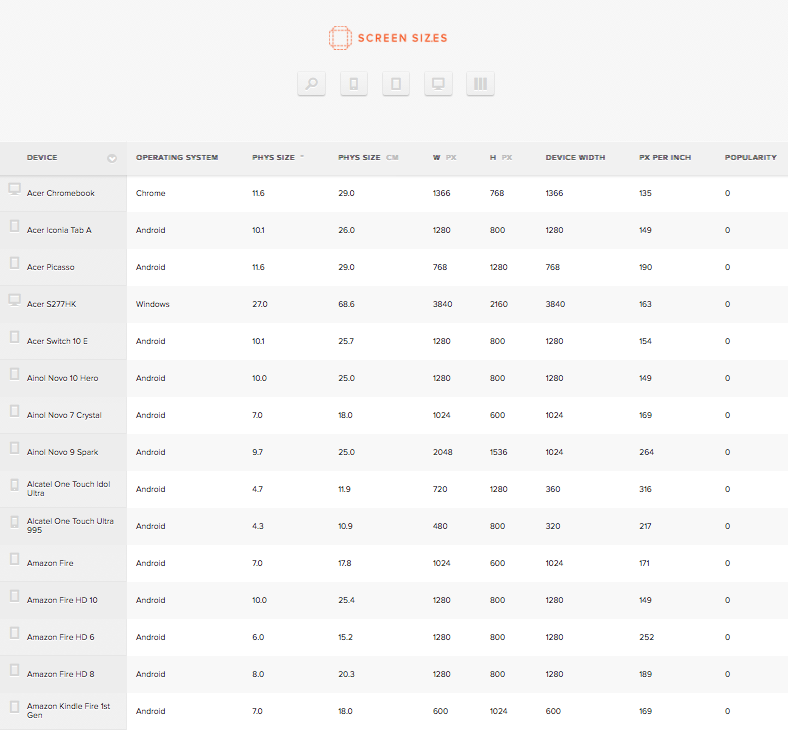Sort by Device column header
Screen dimensions: 788x730
click(x=42, y=158)
